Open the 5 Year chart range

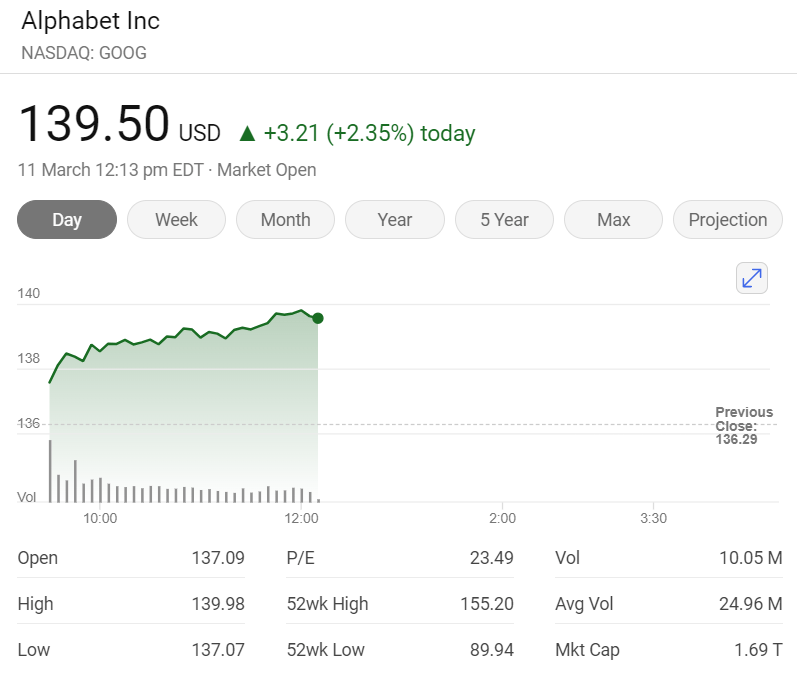[x=504, y=220]
